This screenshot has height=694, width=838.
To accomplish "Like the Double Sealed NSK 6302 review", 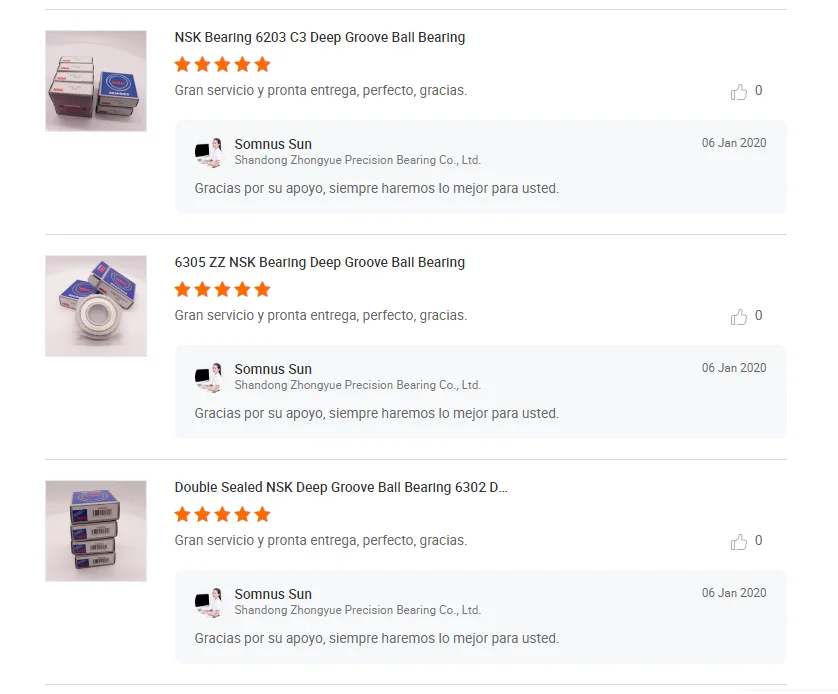I will click(x=739, y=542).
